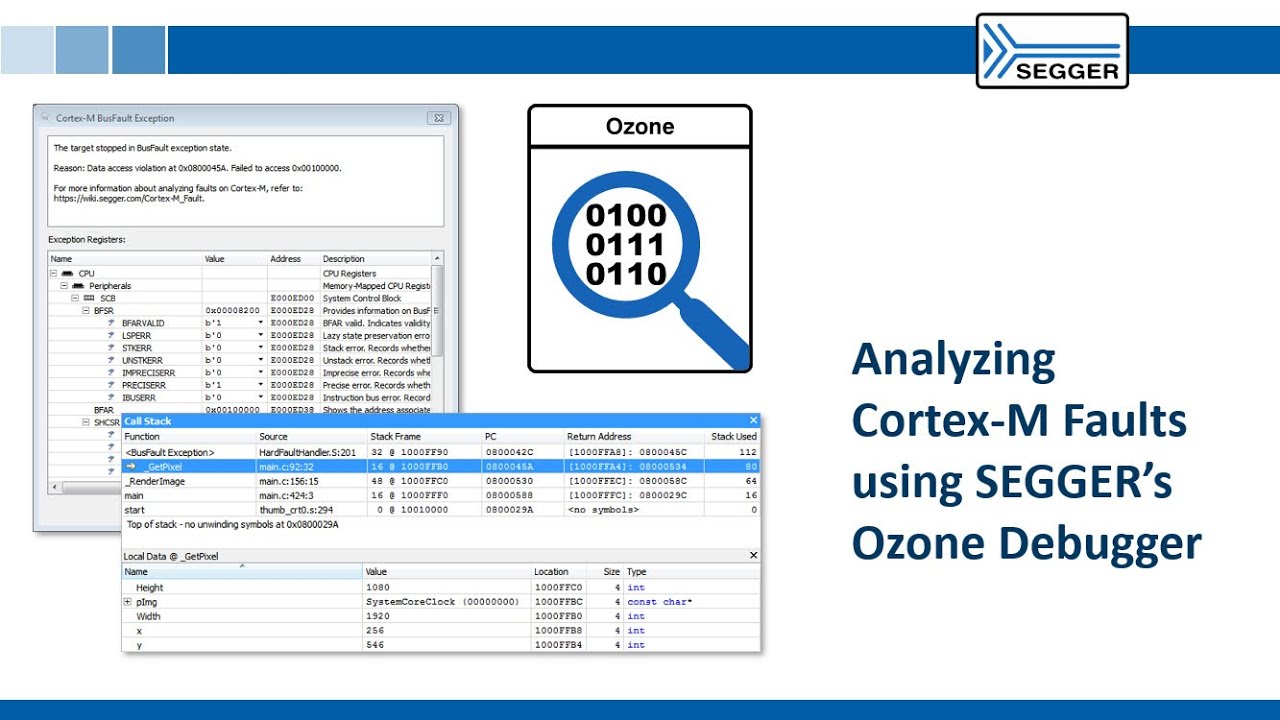
Task: Select the <BusFault Exception> call stack frame
Action: pyautogui.click(x=440, y=452)
